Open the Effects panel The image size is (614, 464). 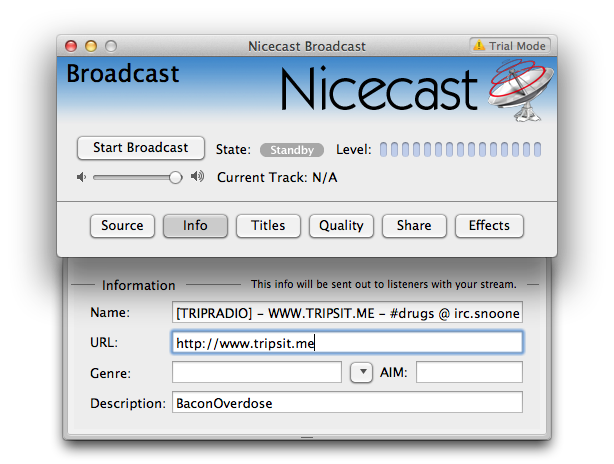[489, 226]
